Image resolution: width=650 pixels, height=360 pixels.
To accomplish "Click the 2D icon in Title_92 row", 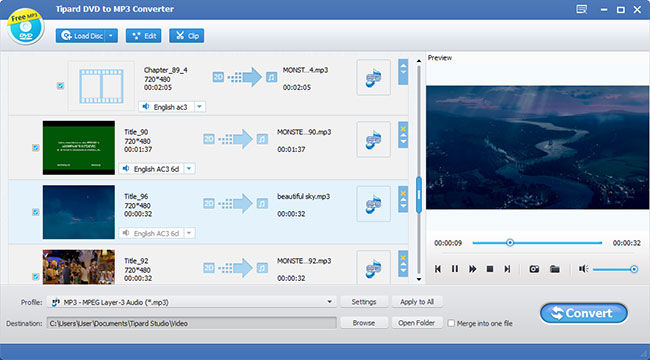I will click(209, 268).
